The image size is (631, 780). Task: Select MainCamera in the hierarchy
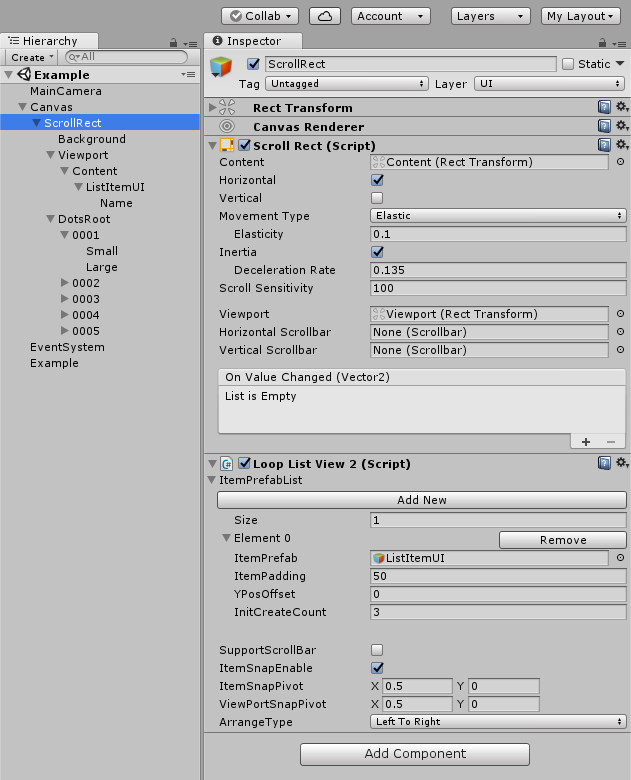66,91
